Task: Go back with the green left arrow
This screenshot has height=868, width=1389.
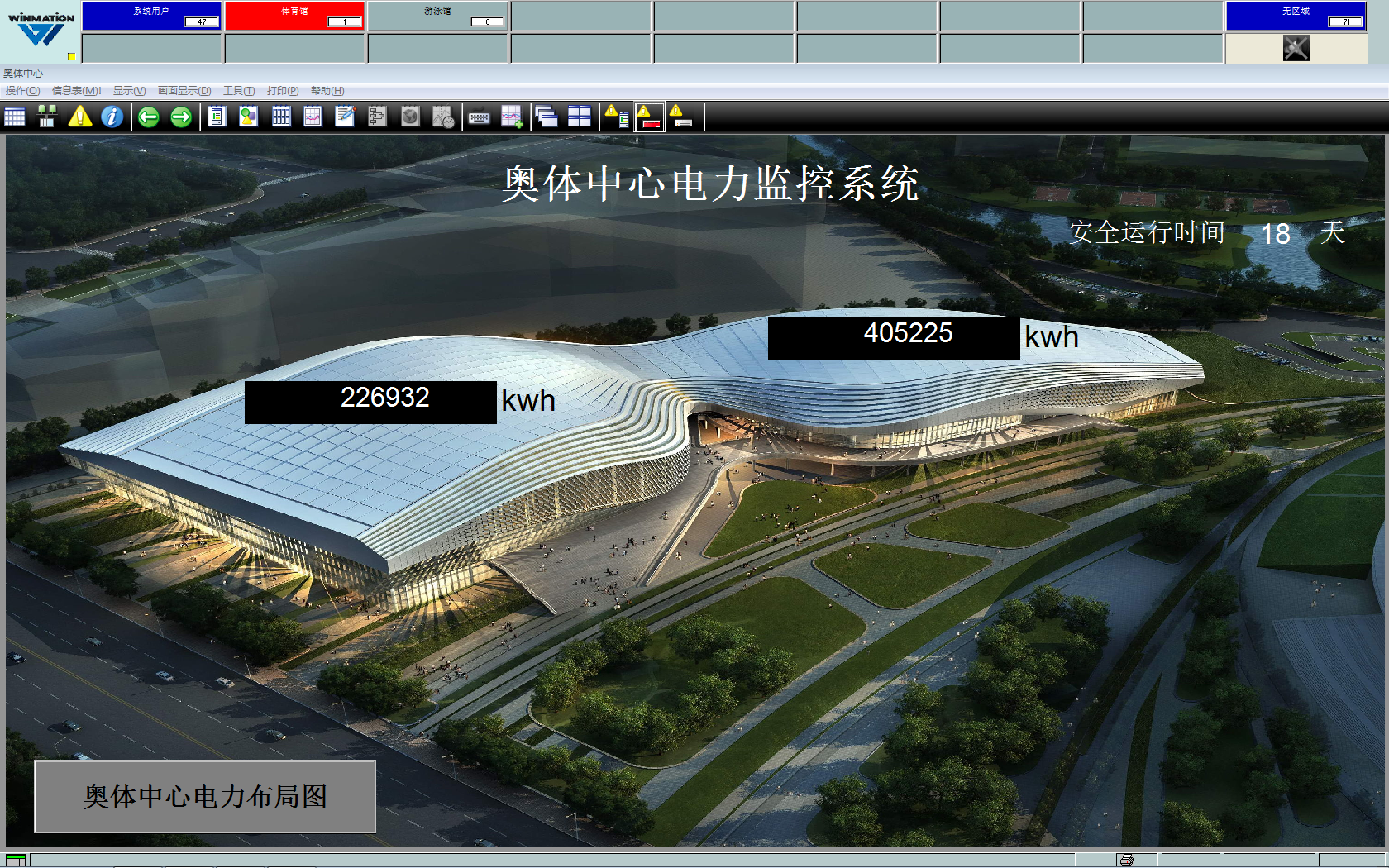Action: click(x=149, y=117)
